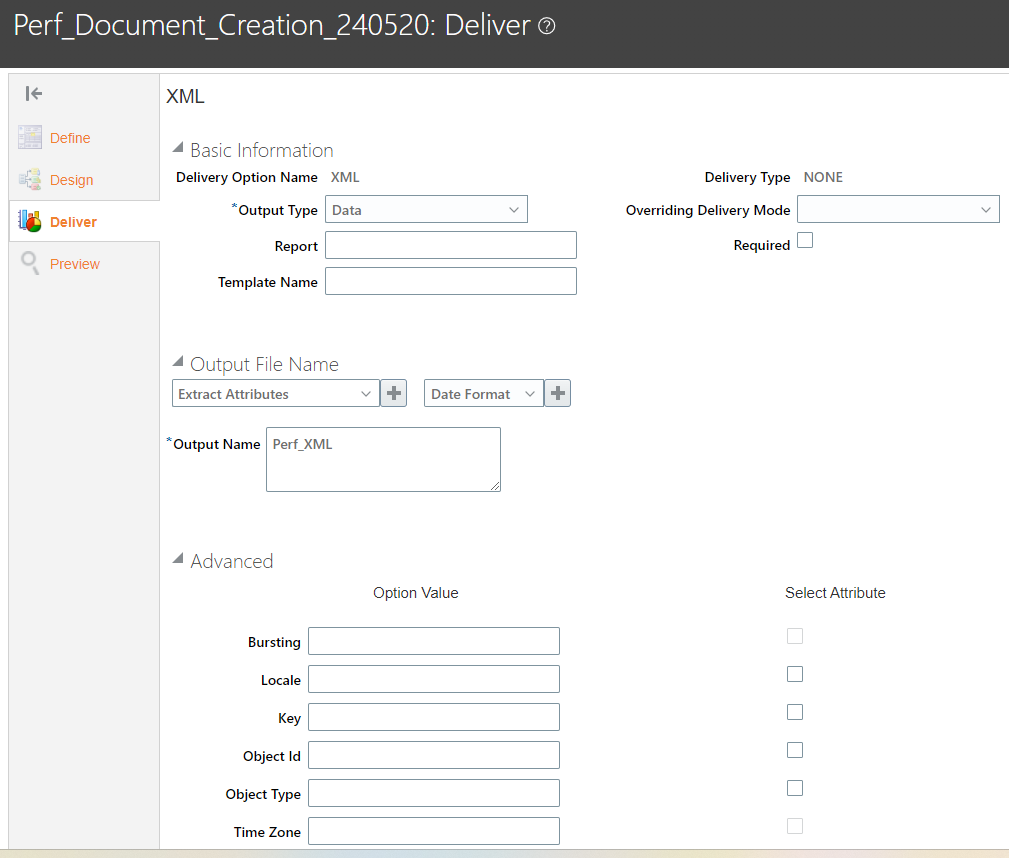This screenshot has height=858, width=1009.
Task: Open help icon beside Deliver title
Action: 546,26
